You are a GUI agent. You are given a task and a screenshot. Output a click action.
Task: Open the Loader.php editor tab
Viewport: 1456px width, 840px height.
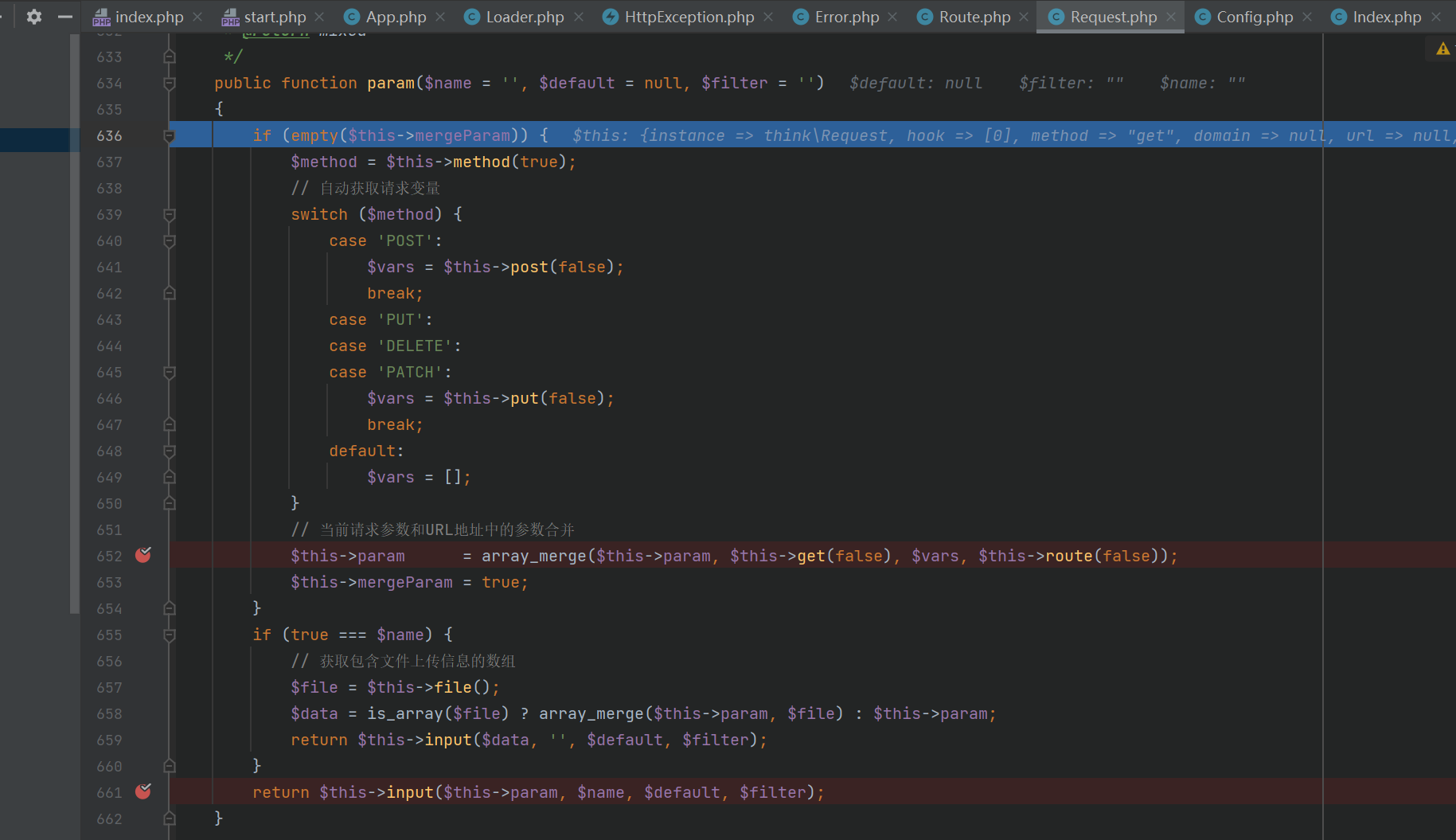(525, 17)
